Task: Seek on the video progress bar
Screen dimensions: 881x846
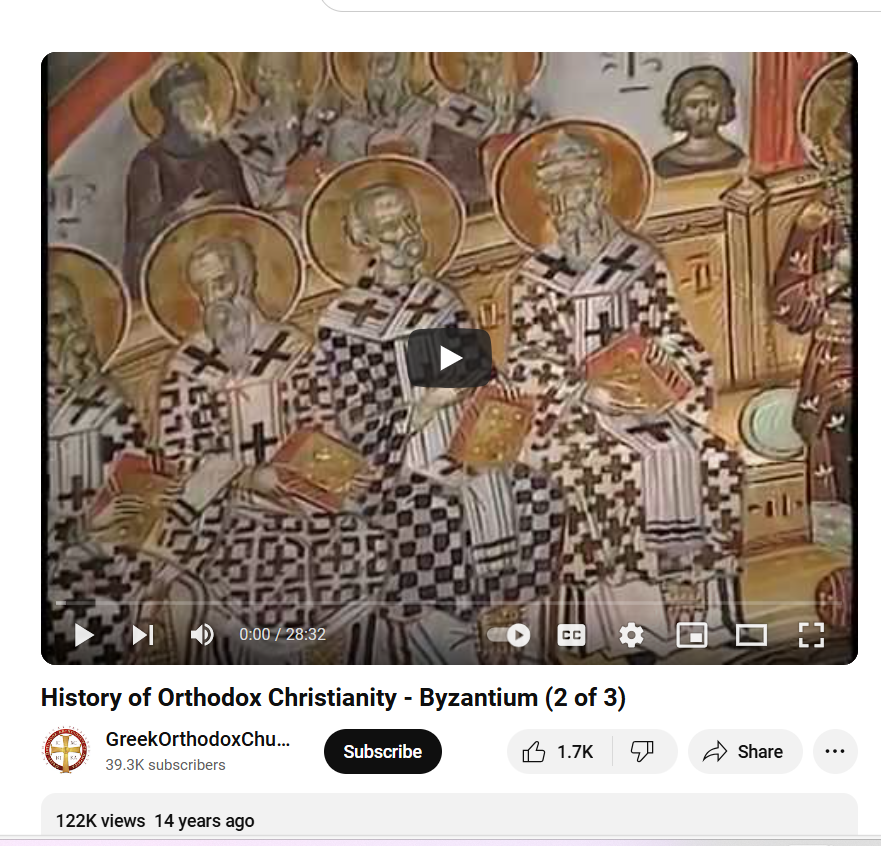Action: pos(448,603)
